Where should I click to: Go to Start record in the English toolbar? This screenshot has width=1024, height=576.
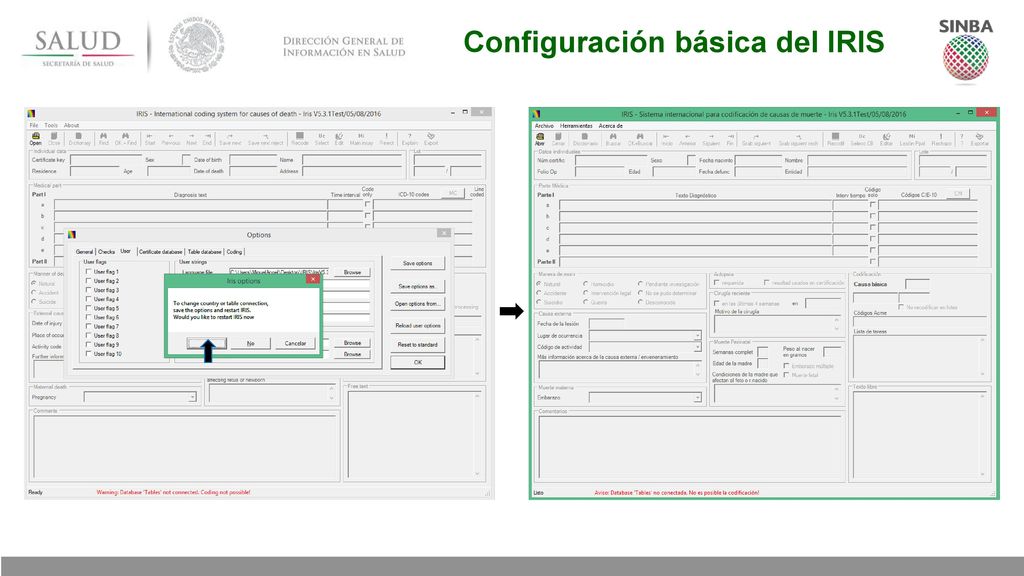tap(150, 138)
